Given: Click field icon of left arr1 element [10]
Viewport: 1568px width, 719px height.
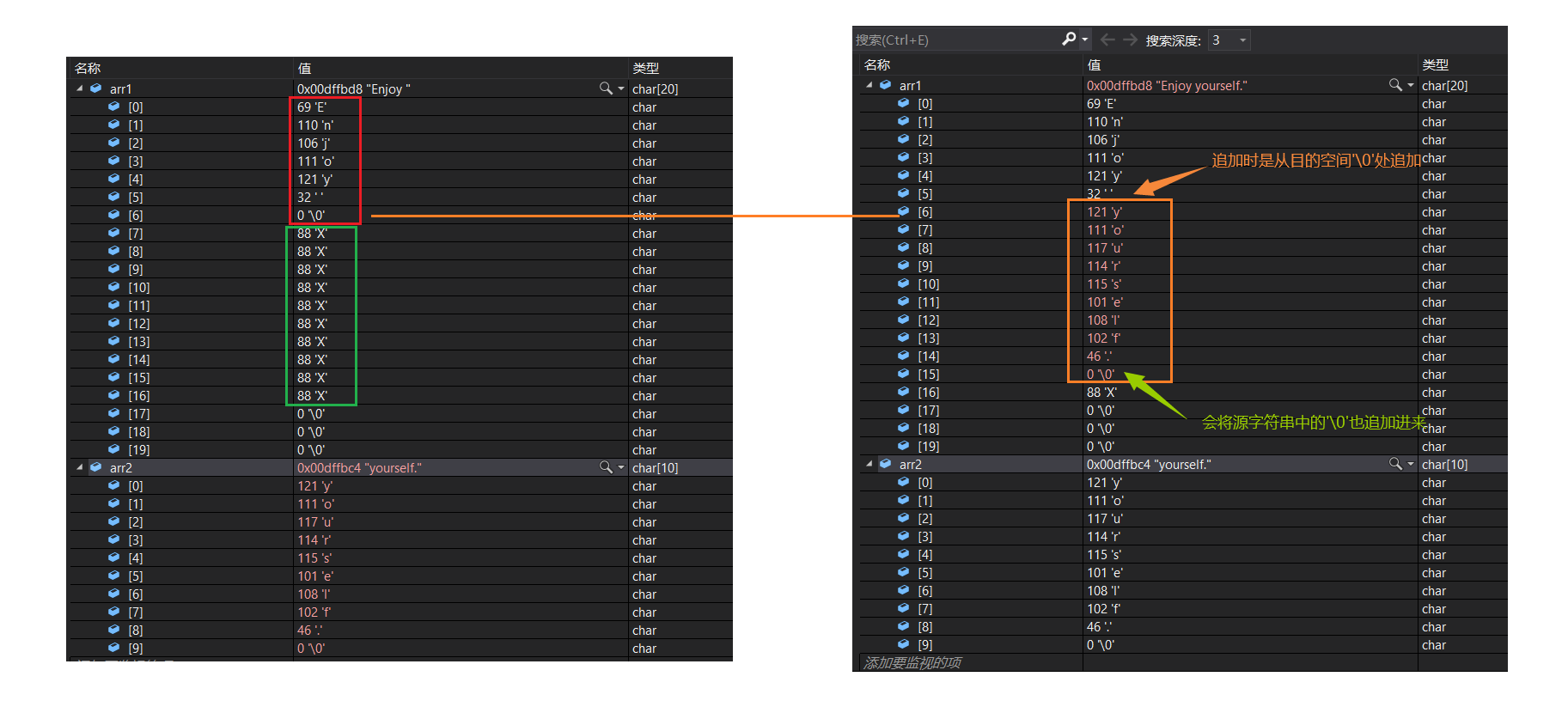Looking at the screenshot, I should pos(113,287).
